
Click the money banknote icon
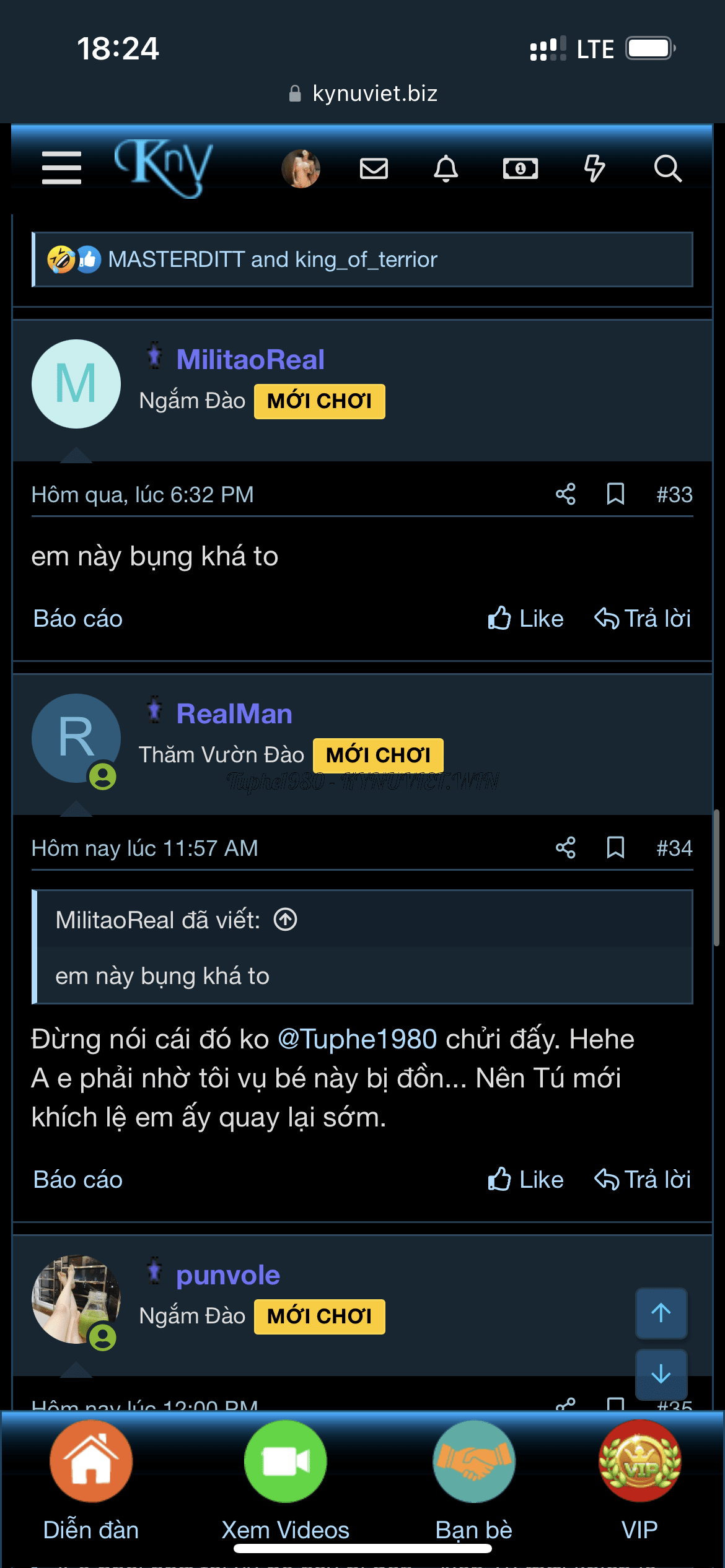tap(520, 168)
